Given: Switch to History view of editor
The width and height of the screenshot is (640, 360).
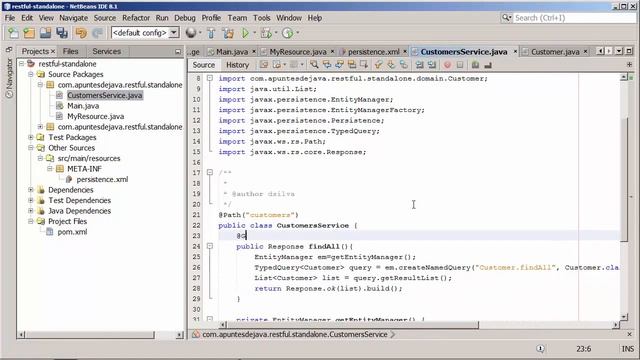Looking at the screenshot, I should (237, 65).
